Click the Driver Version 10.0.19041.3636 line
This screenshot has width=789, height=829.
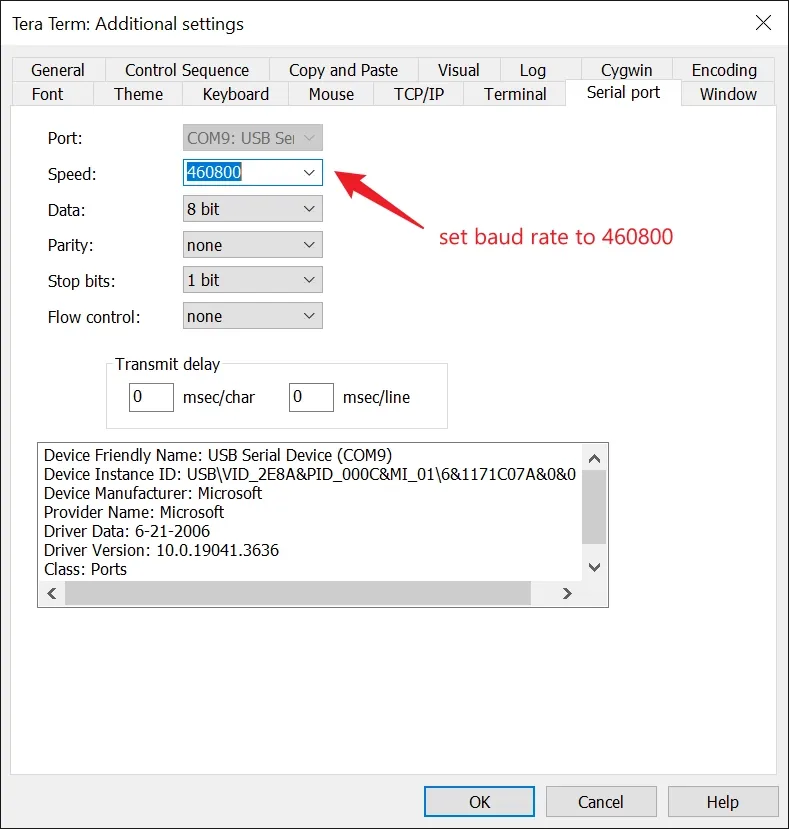point(161,550)
